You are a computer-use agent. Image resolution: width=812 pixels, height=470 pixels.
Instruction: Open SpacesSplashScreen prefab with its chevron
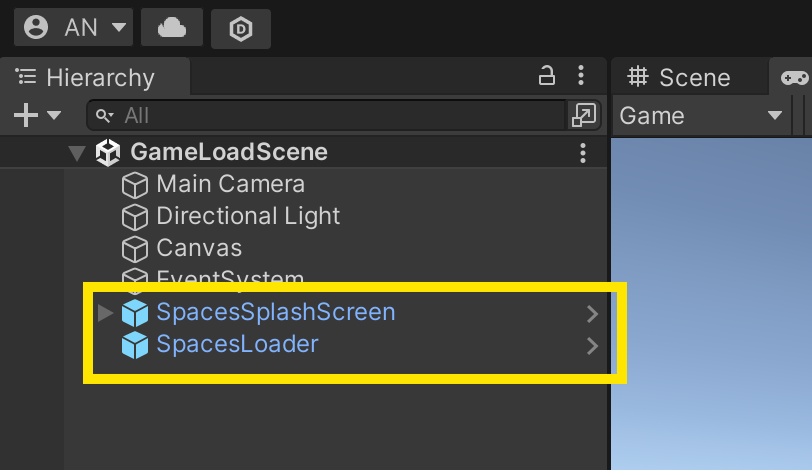[x=592, y=314]
